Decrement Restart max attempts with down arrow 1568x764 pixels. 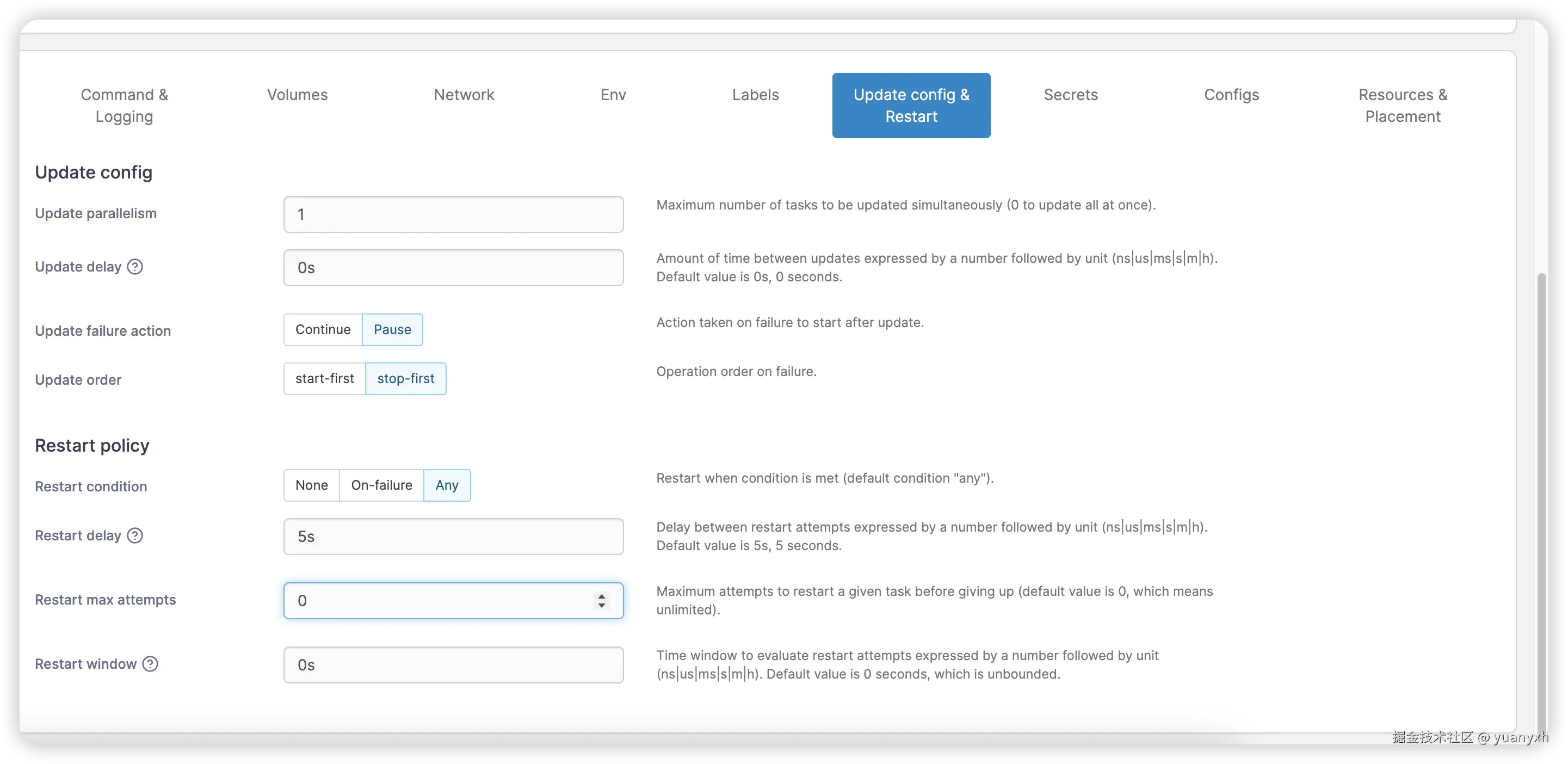click(601, 606)
